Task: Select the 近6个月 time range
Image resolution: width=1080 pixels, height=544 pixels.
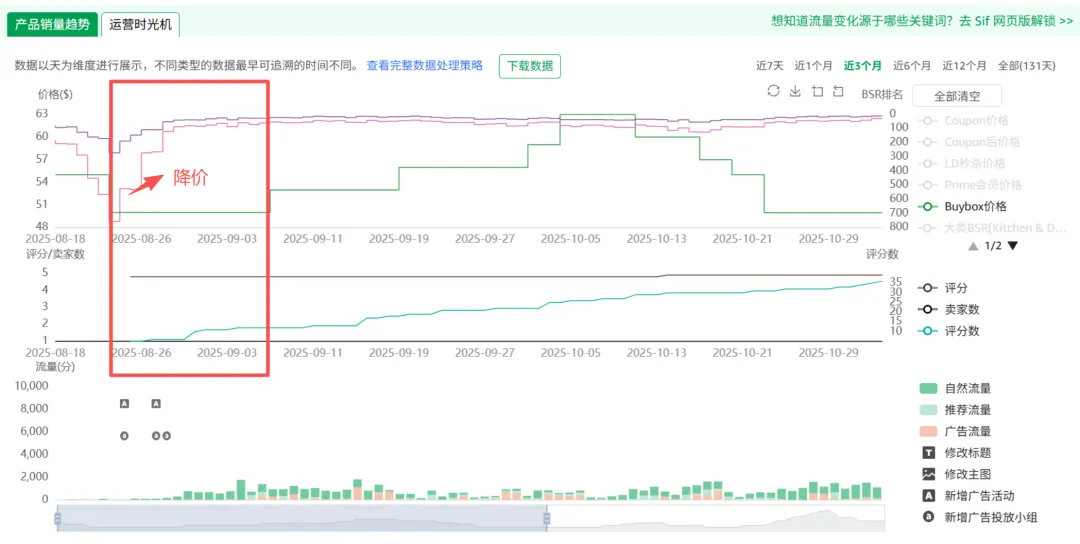Action: click(912, 65)
